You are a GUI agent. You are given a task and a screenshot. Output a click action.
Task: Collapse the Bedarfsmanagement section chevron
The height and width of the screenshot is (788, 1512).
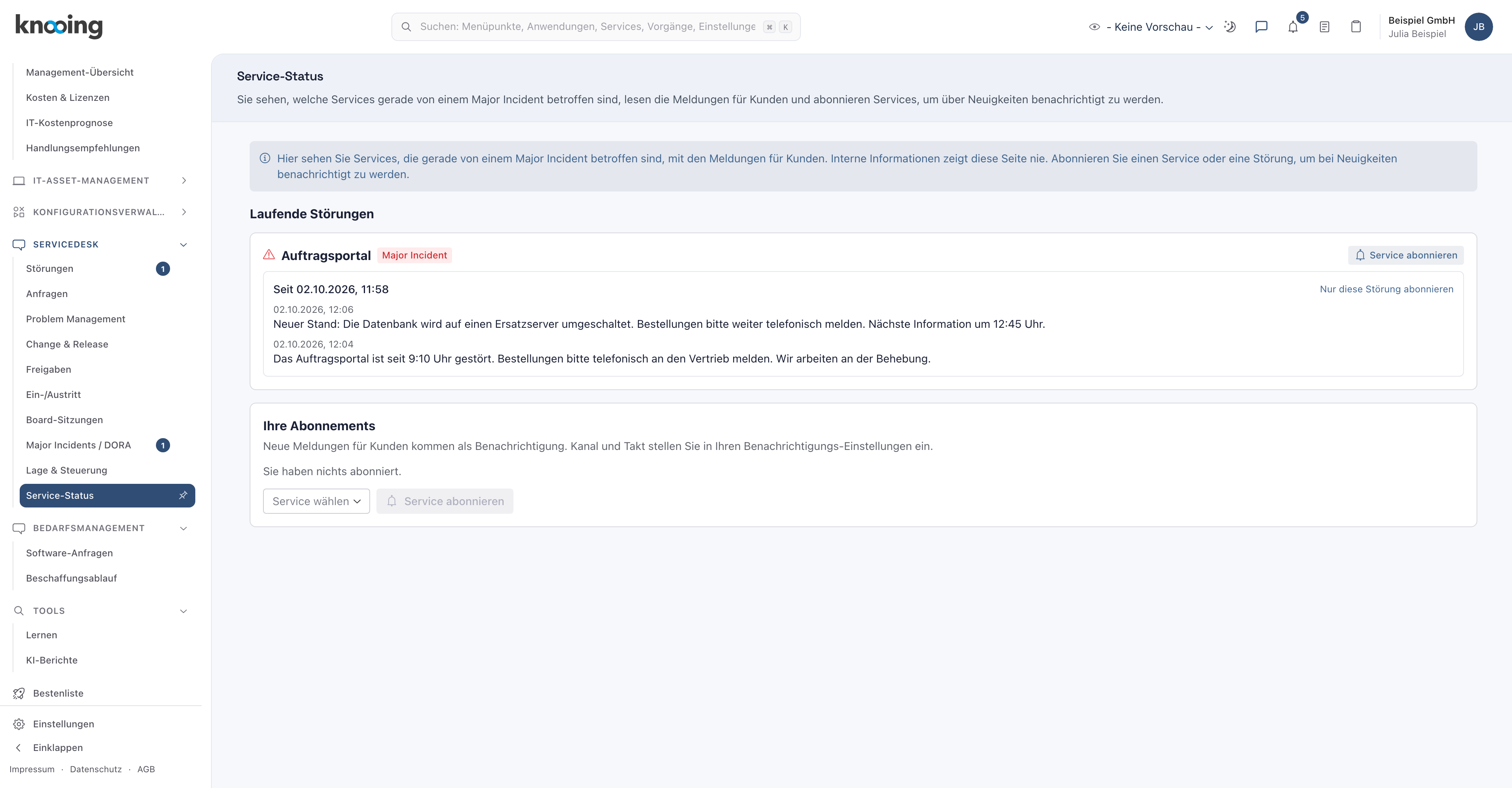click(184, 528)
